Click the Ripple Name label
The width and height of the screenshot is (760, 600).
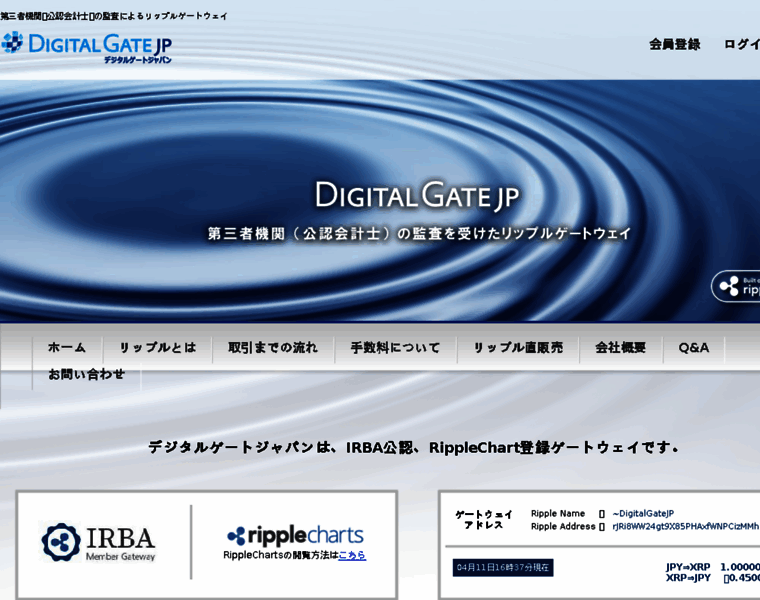[558, 514]
